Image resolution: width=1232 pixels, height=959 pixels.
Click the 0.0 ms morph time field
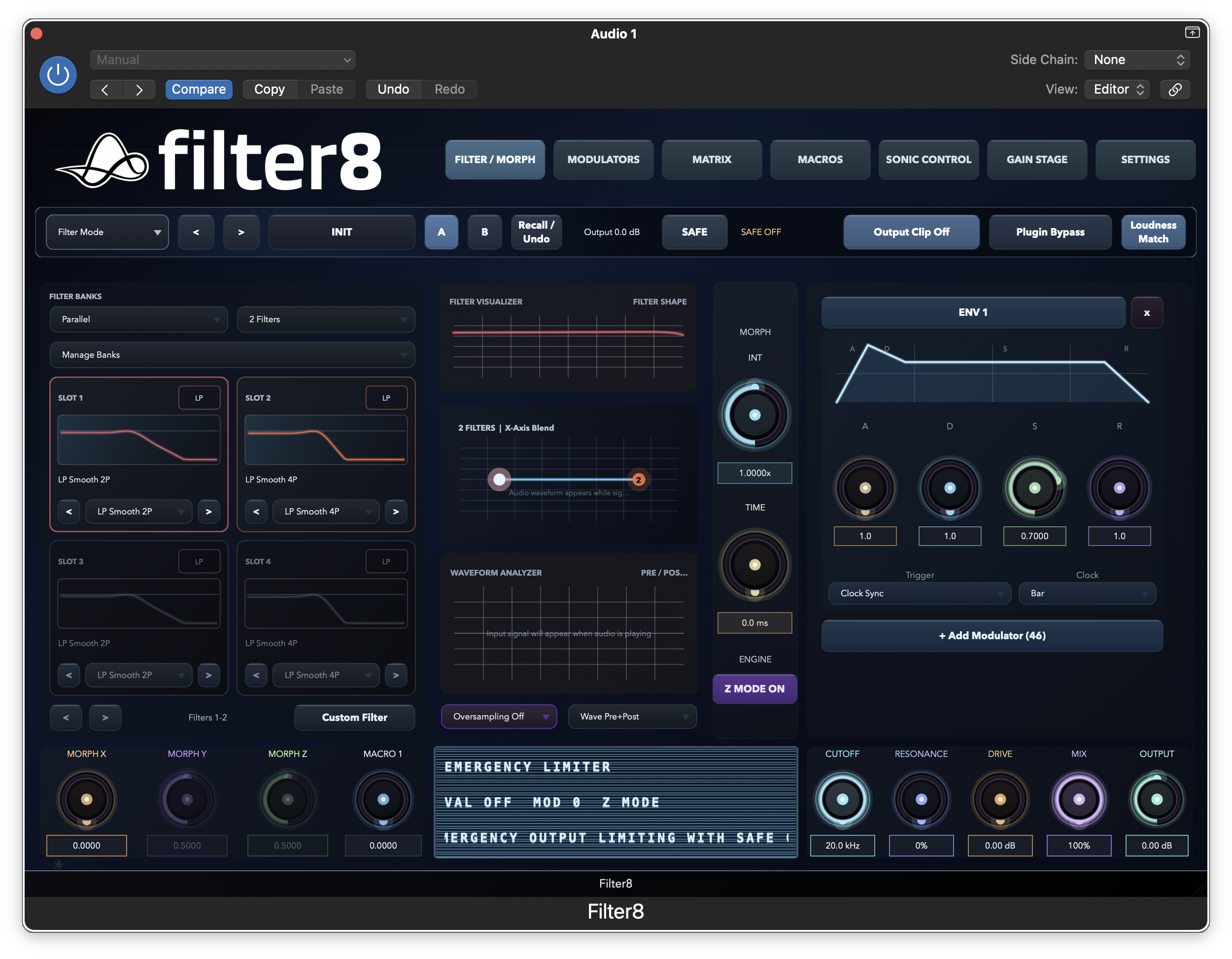point(754,623)
